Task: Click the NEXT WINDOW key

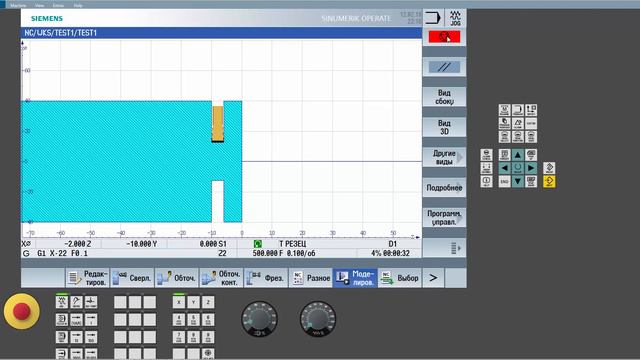Action: 504,155
